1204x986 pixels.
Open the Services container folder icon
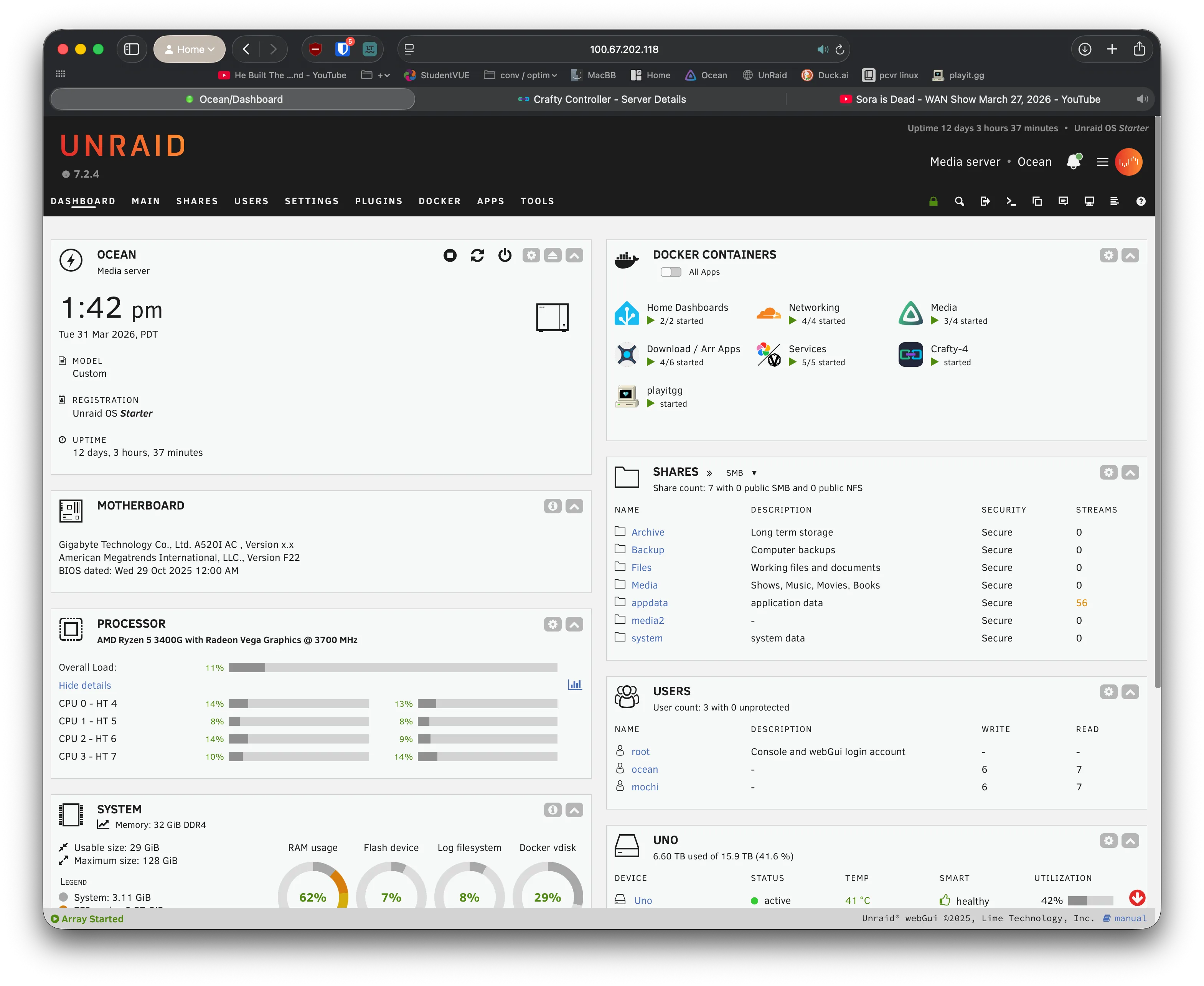point(769,355)
